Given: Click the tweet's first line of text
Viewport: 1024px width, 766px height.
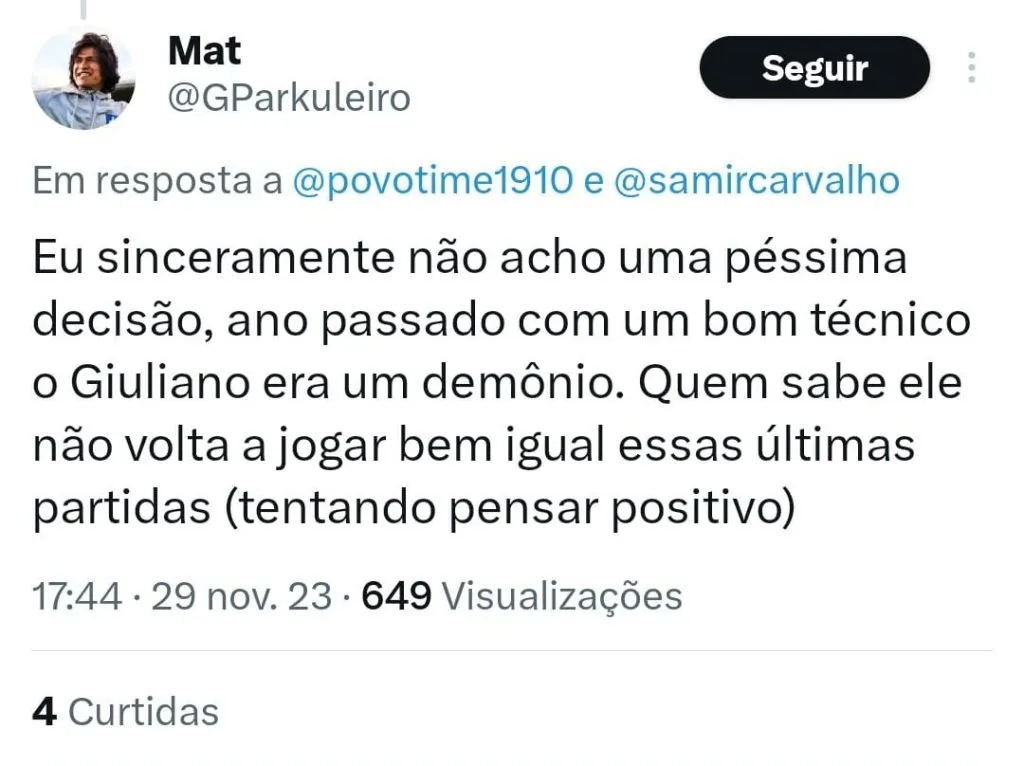Looking at the screenshot, I should (469, 259).
